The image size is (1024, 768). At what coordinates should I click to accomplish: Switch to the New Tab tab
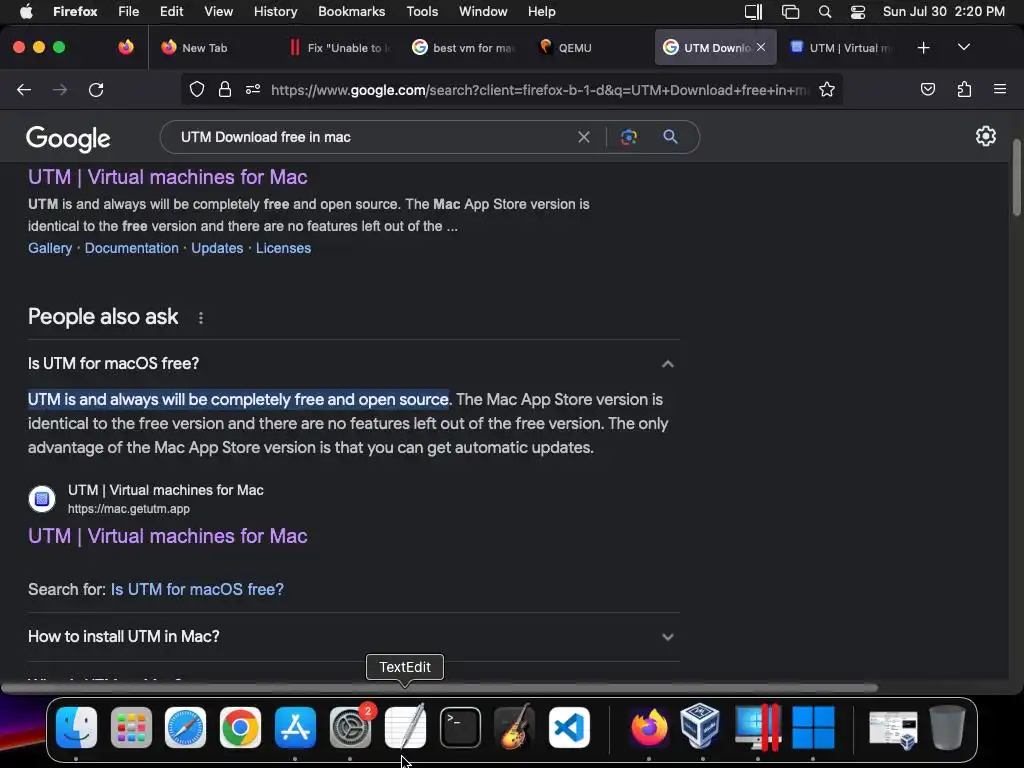(204, 47)
